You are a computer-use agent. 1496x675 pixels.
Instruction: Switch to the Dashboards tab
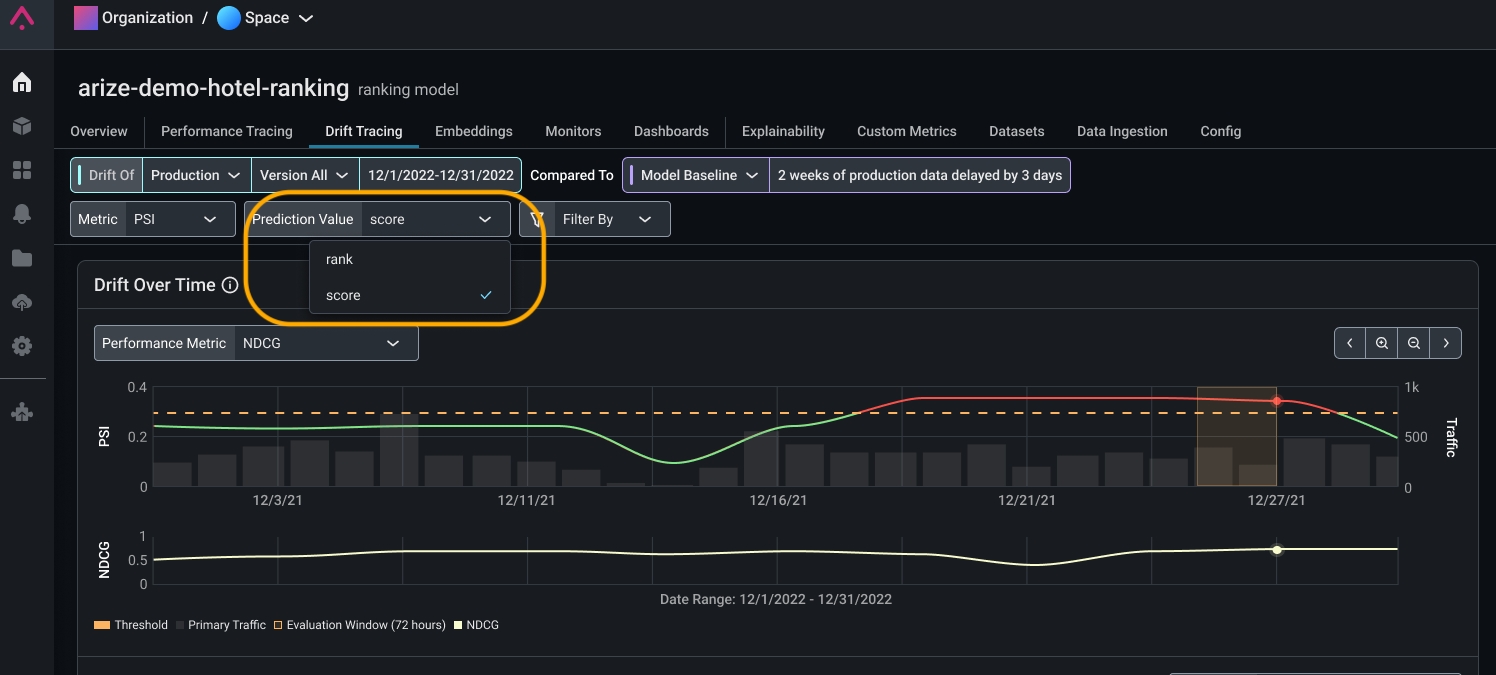[671, 131]
